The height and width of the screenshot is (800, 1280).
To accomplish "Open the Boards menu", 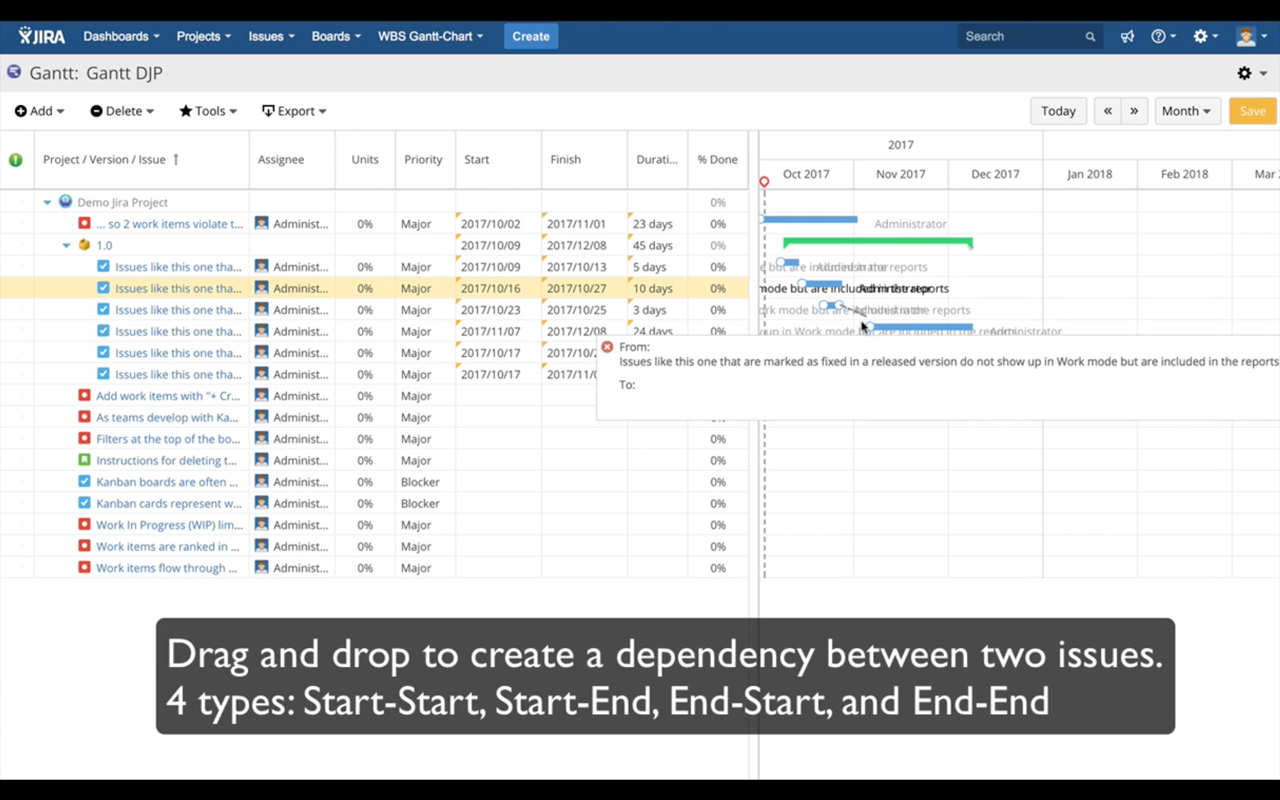I will coord(336,36).
